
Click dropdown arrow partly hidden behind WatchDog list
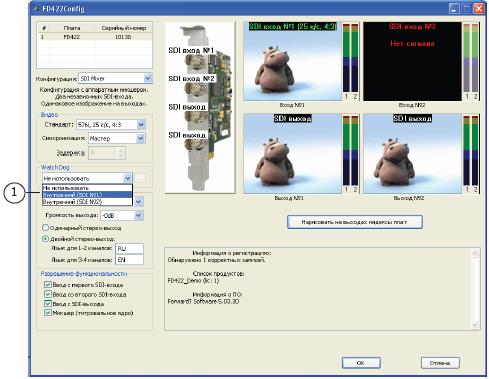click(x=139, y=201)
